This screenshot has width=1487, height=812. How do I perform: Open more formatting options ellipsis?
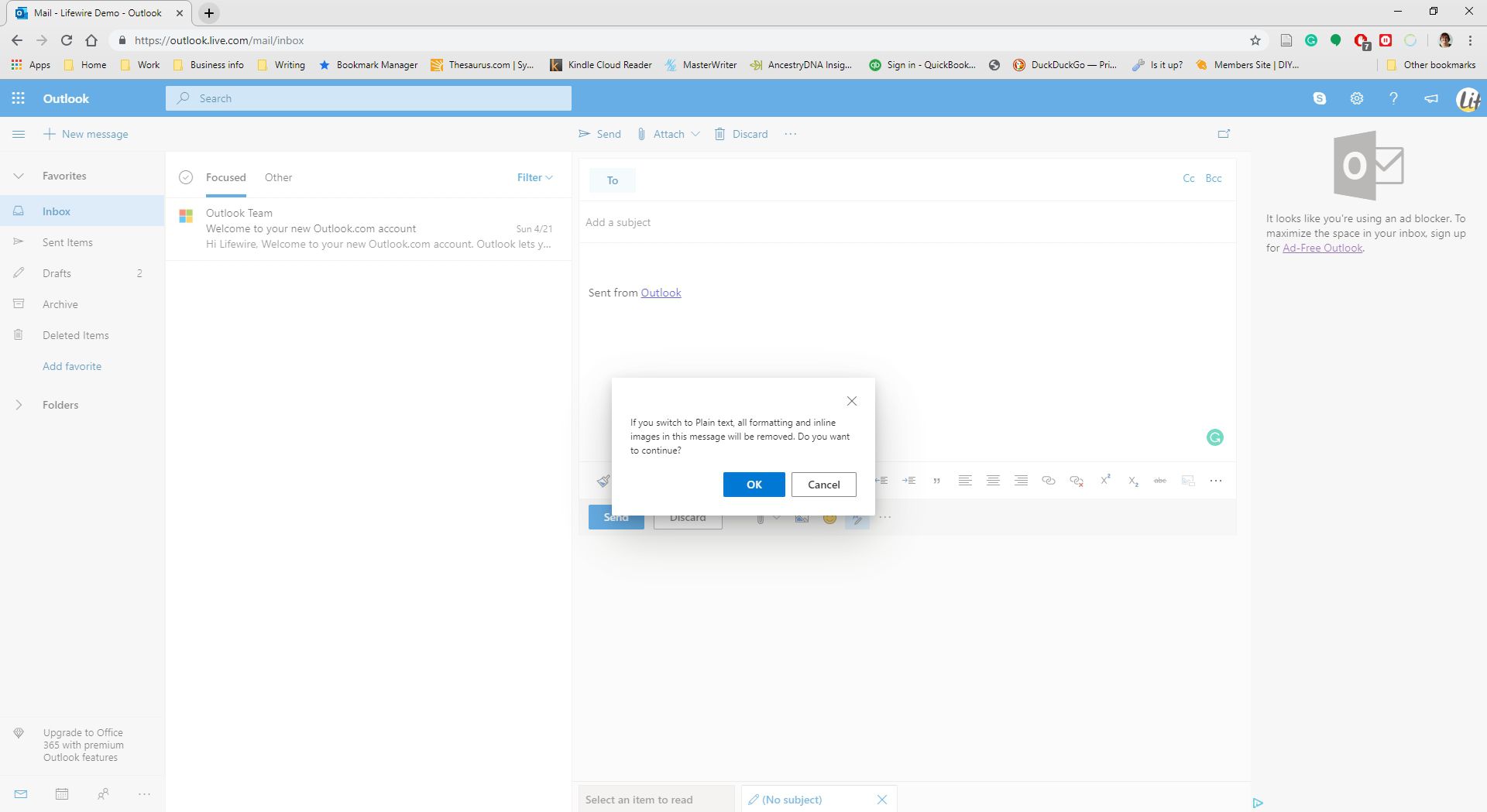point(1216,481)
